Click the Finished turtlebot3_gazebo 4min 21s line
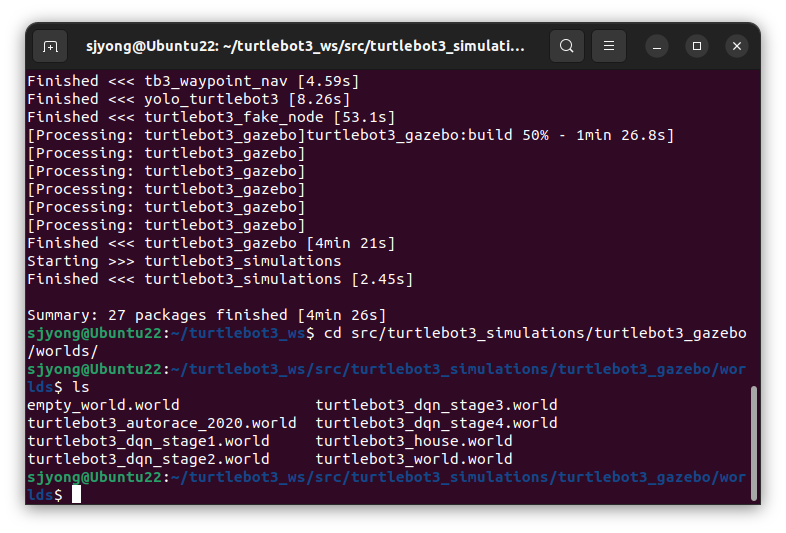The height and width of the screenshot is (533, 786). pyautogui.click(x=211, y=243)
